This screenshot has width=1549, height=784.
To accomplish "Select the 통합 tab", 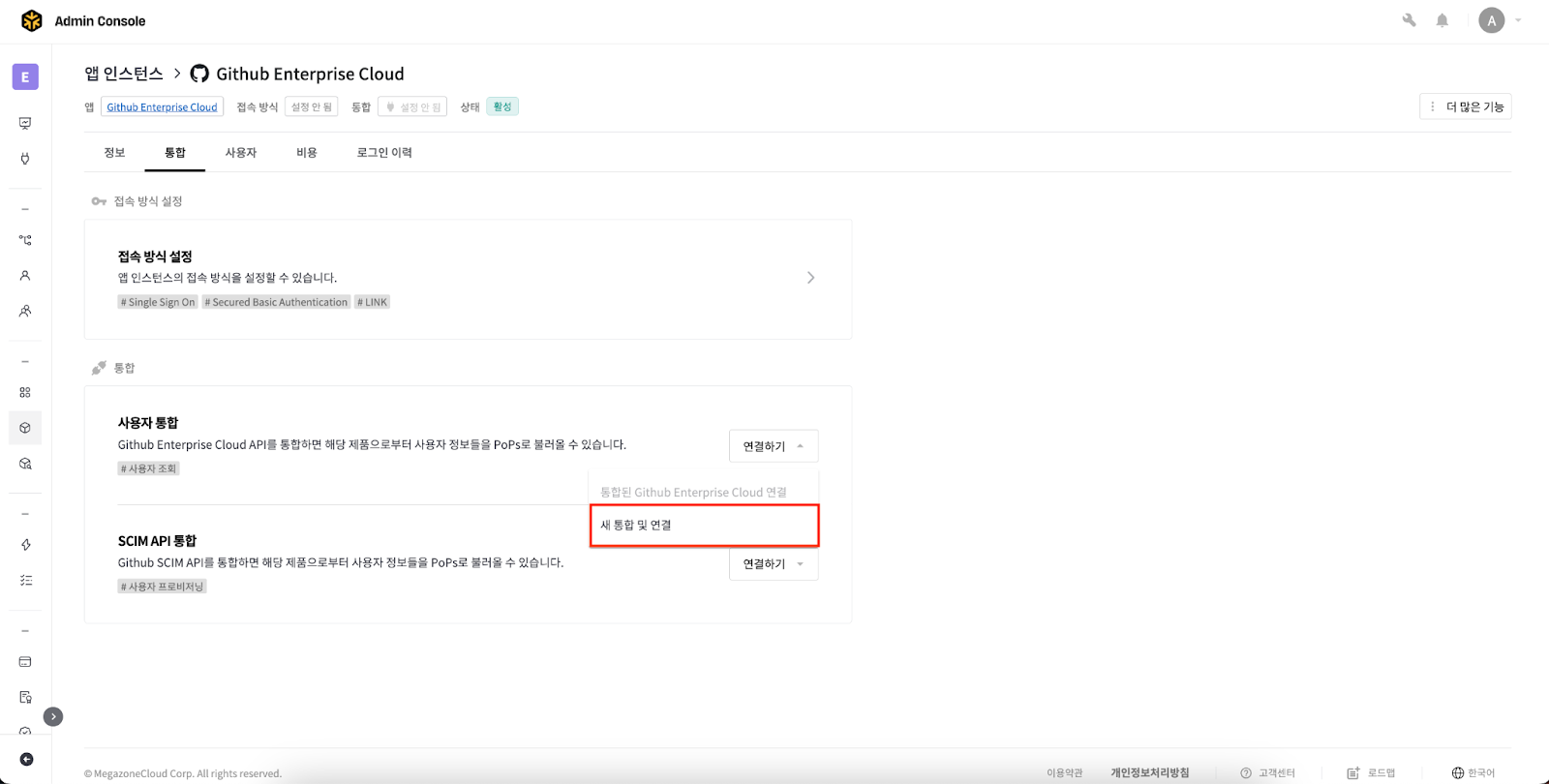I will [174, 153].
